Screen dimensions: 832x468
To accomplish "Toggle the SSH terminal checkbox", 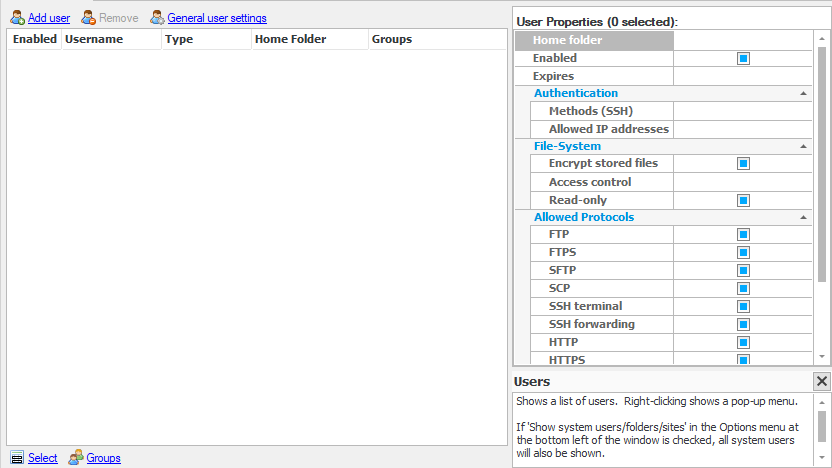I will pos(743,307).
